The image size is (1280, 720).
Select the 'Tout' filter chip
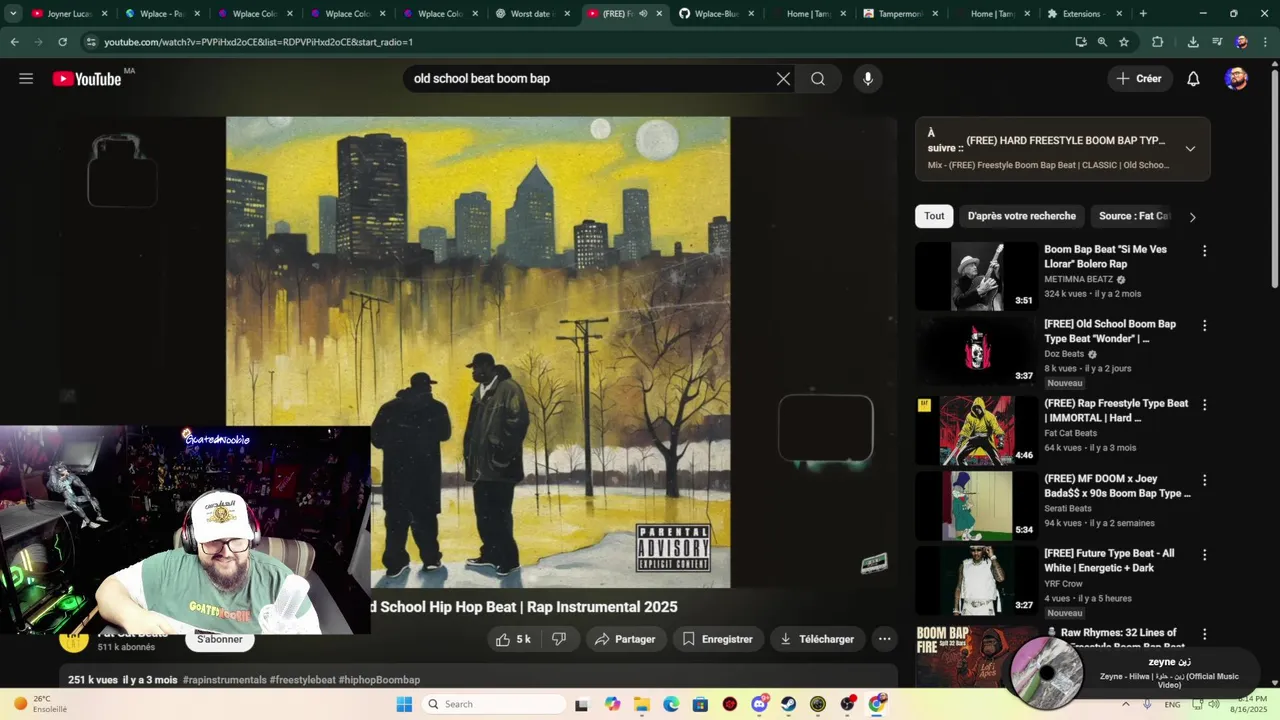tap(934, 216)
